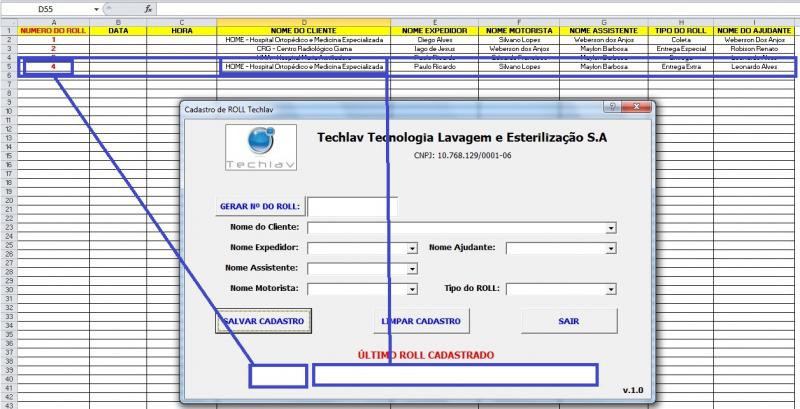800x409 pixels.
Task: Select column D header
Action: click(x=304, y=22)
